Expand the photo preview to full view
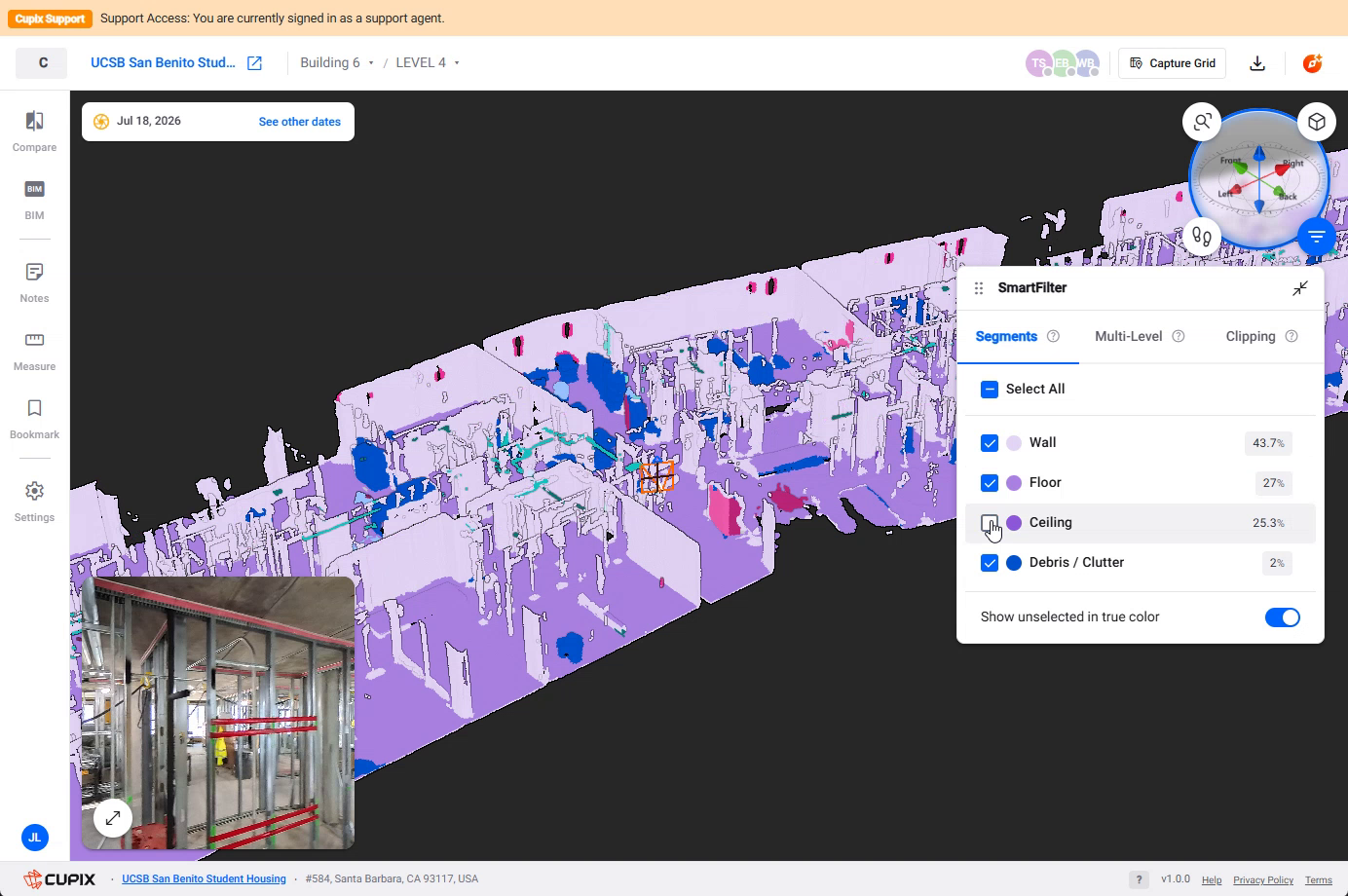 click(x=113, y=818)
